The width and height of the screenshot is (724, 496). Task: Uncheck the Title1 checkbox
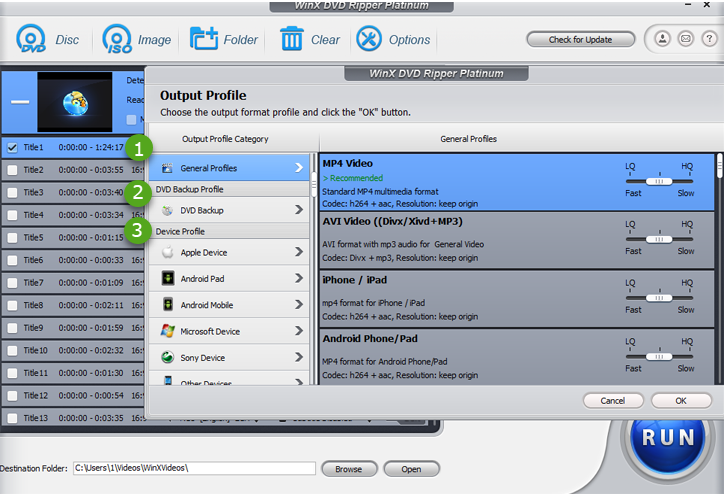click(x=12, y=148)
